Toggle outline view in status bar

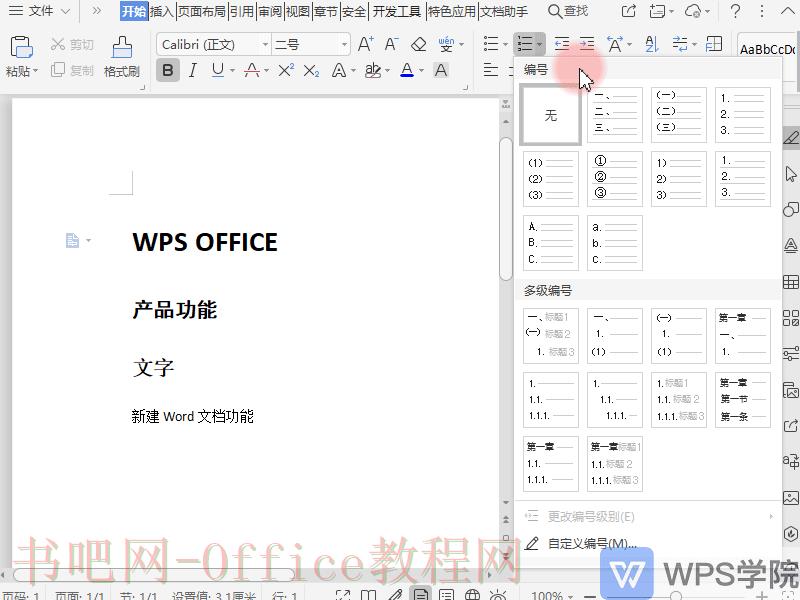(446, 594)
